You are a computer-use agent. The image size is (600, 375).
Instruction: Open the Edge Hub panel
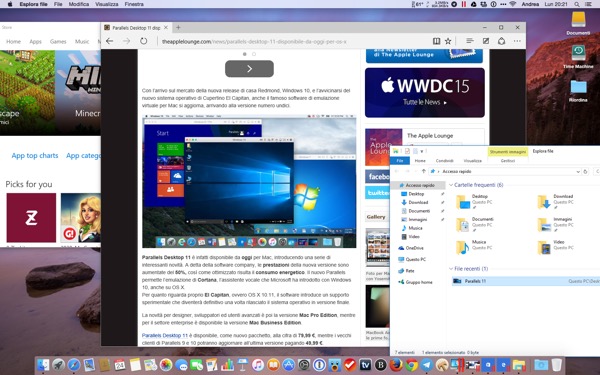click(470, 41)
